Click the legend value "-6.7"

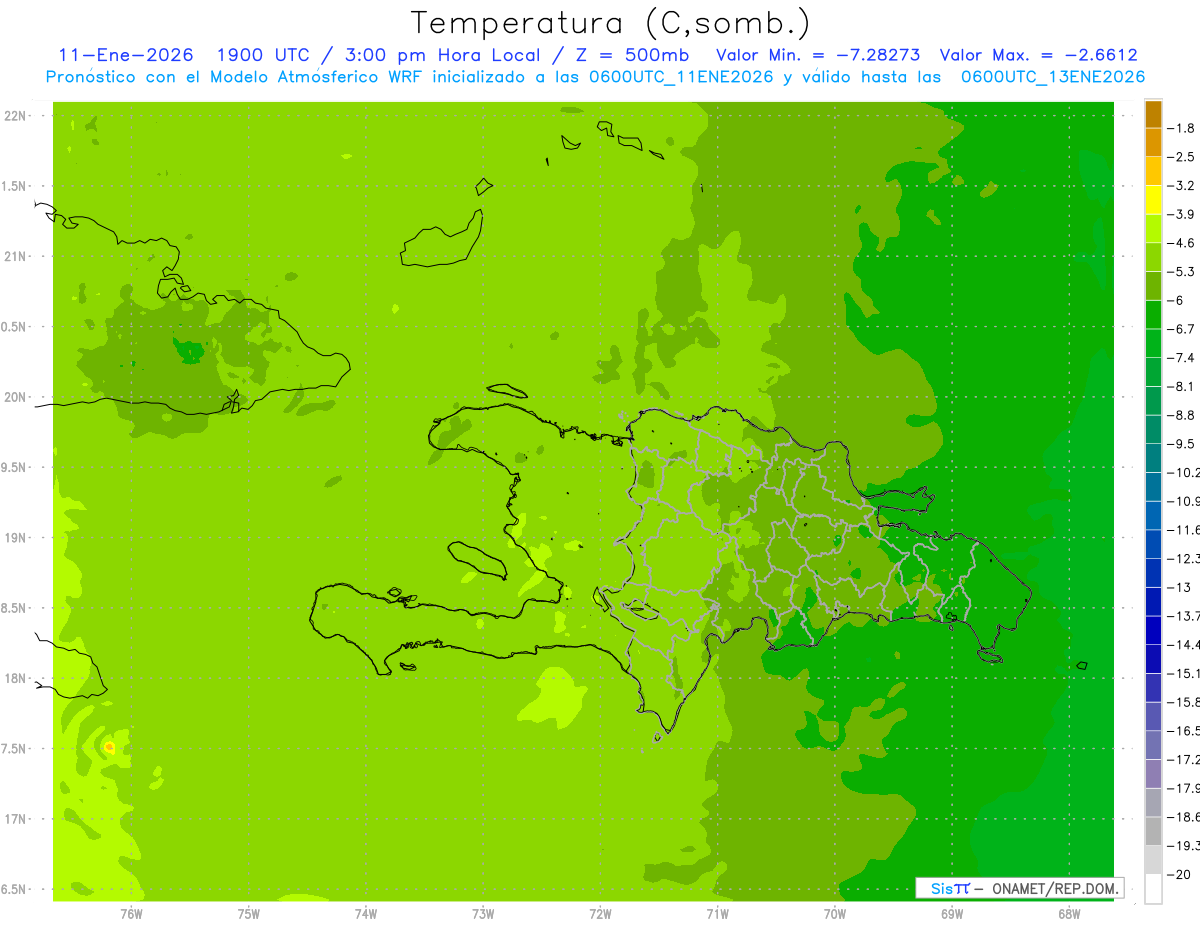[1183, 329]
